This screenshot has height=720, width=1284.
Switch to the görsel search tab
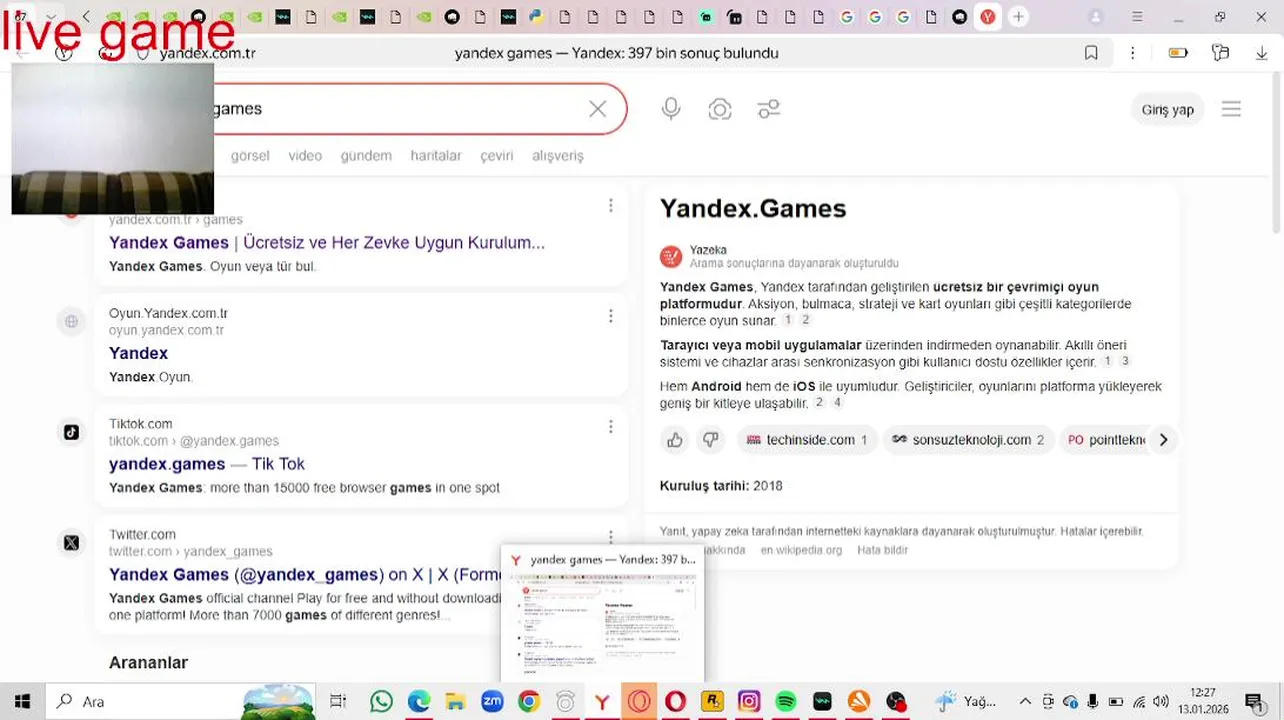coord(250,156)
